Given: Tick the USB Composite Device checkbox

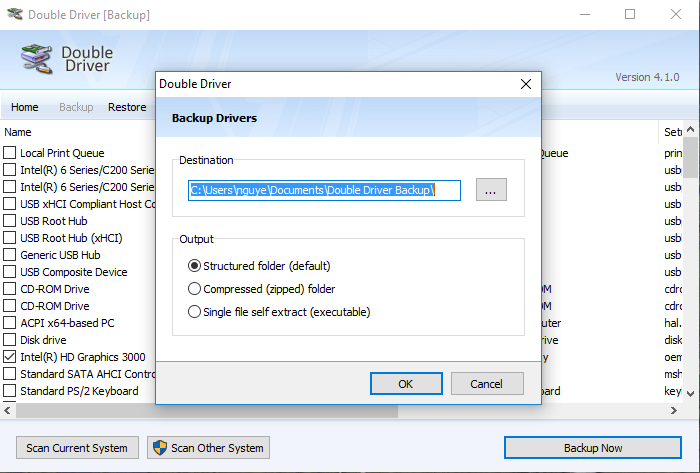Looking at the screenshot, I should (9, 271).
